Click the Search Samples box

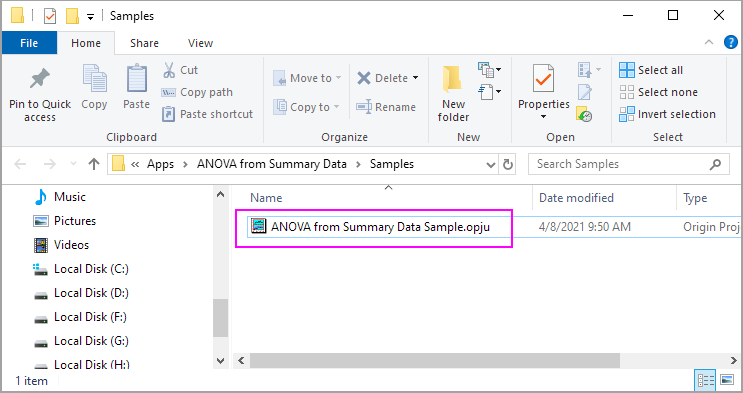coord(629,165)
